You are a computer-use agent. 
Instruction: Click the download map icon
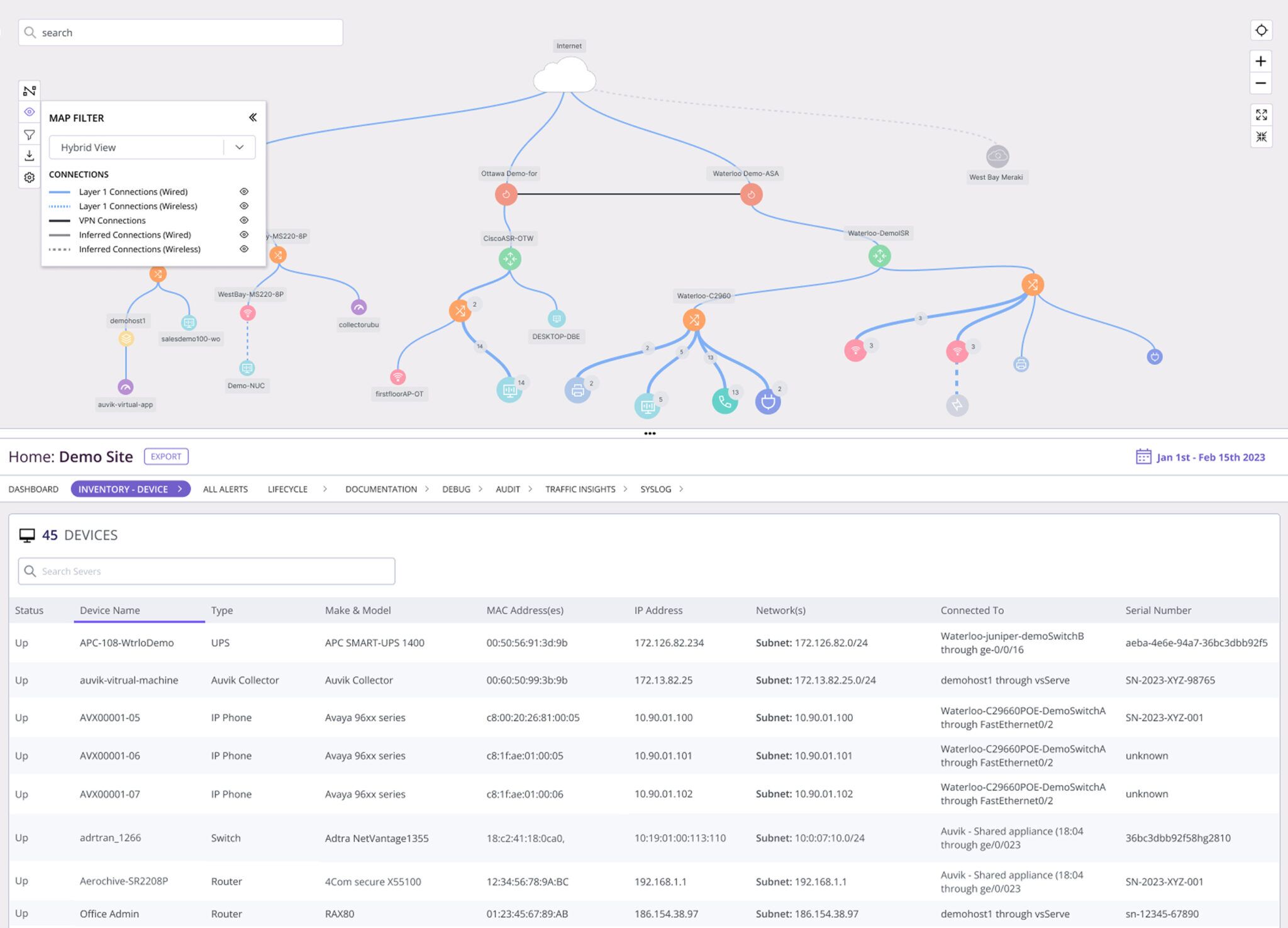29,155
